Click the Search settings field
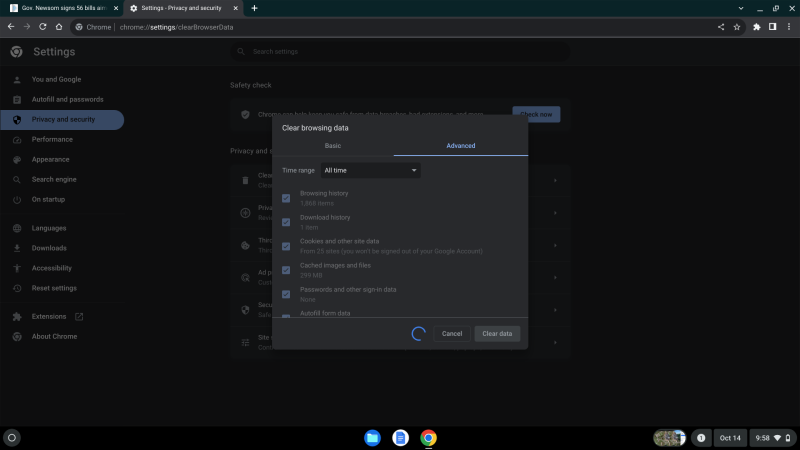This screenshot has height=450, width=800. coord(400,51)
